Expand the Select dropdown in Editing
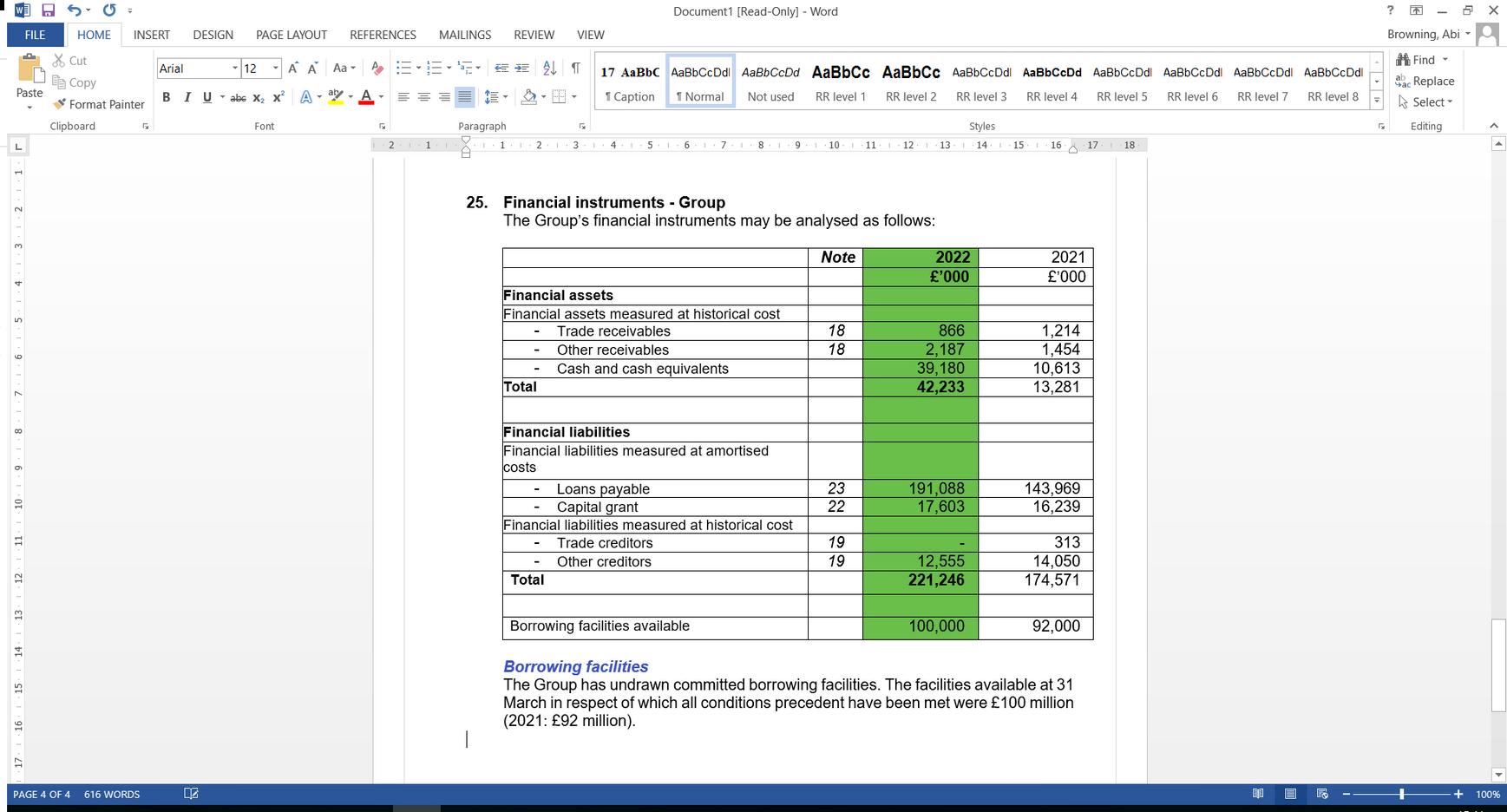Image resolution: width=1507 pixels, height=812 pixels. coord(1425,101)
